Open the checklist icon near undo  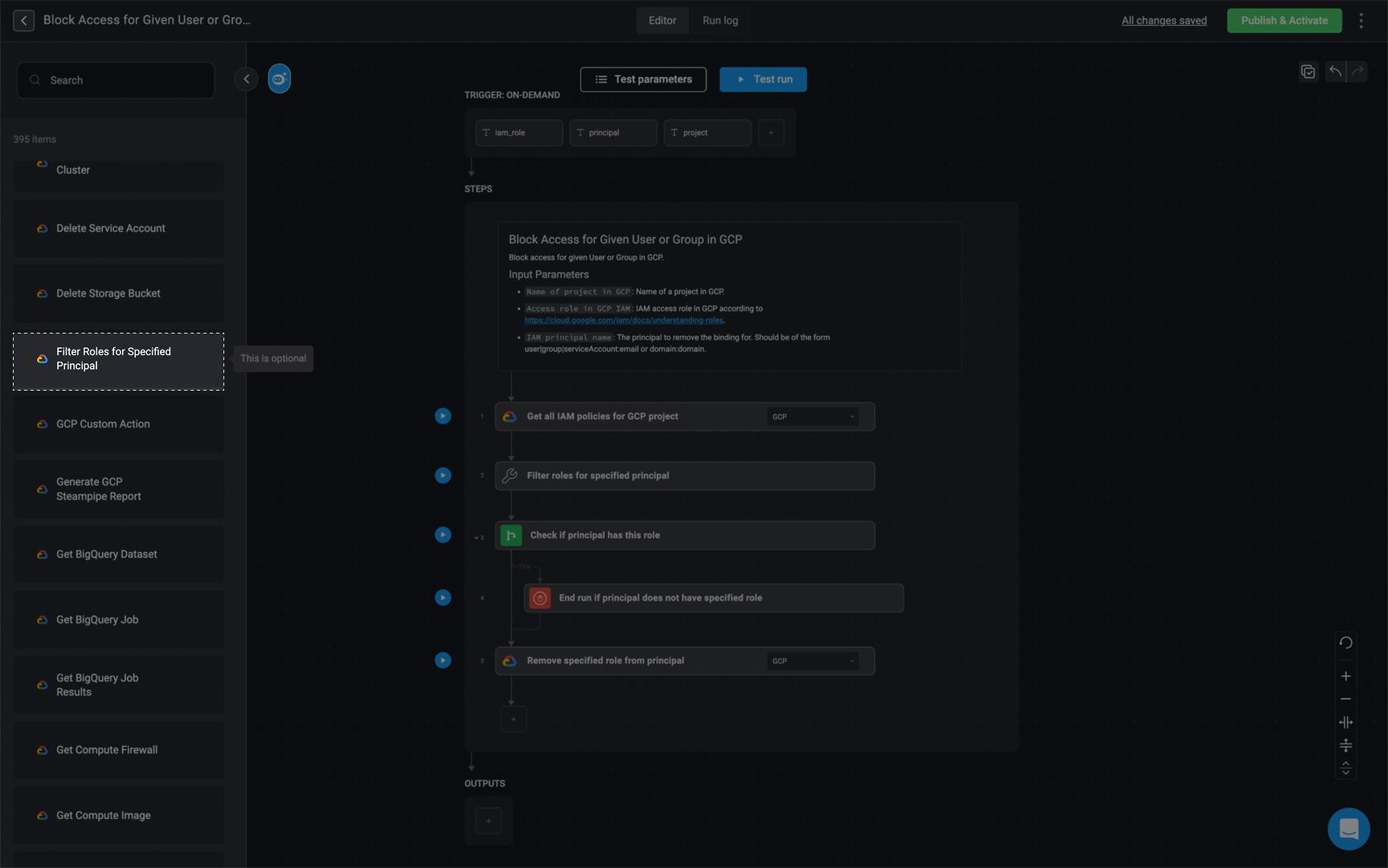point(1308,72)
